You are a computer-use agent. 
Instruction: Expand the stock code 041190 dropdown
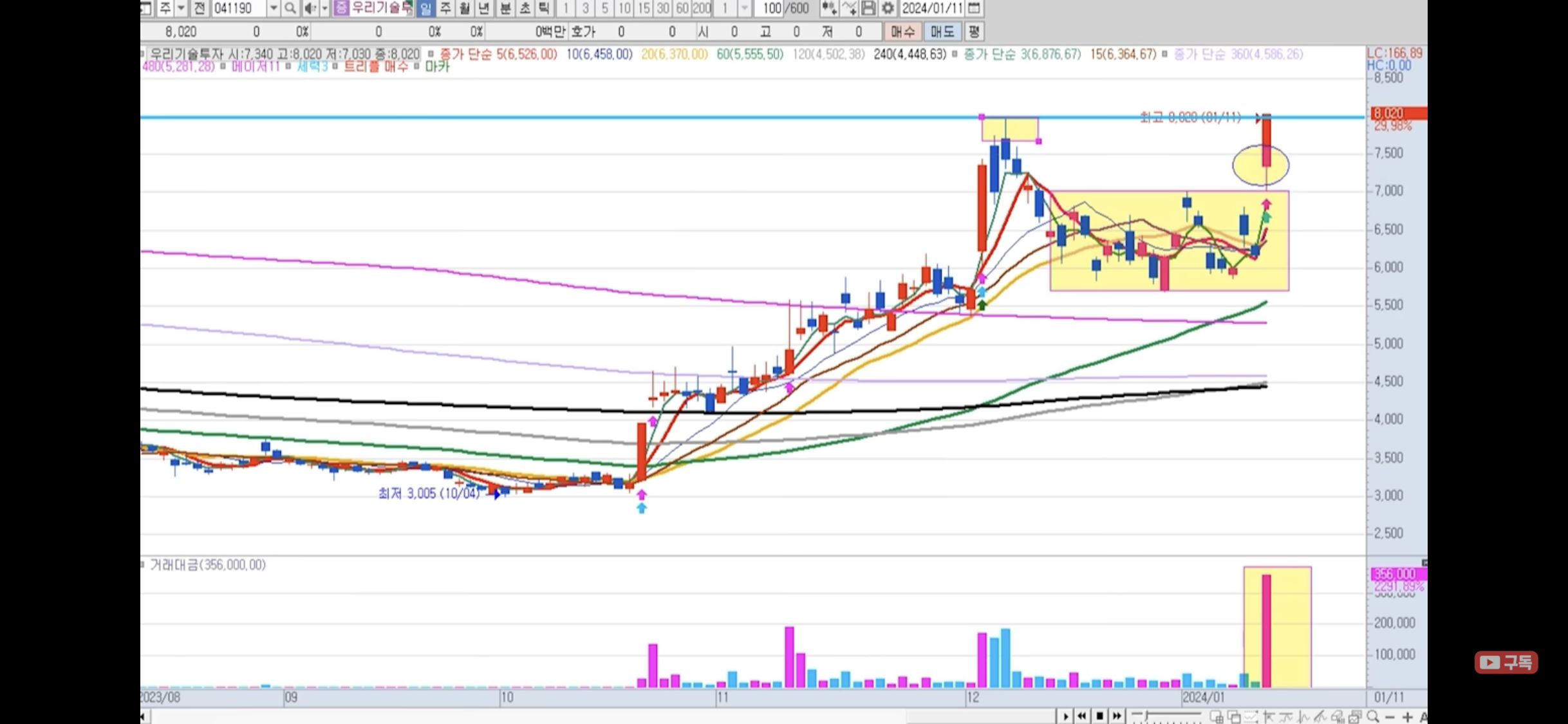(274, 8)
